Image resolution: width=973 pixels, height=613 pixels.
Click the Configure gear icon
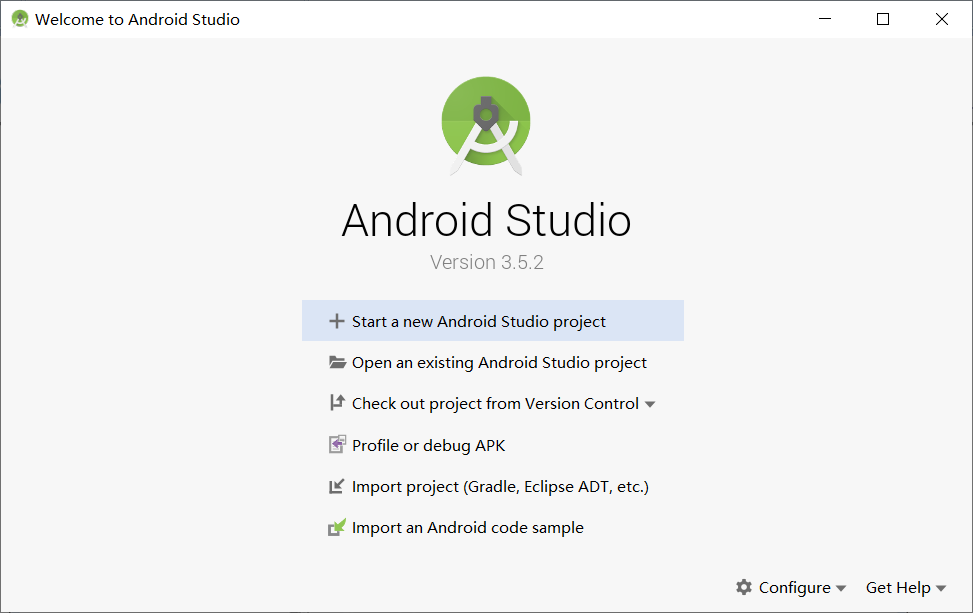743,587
